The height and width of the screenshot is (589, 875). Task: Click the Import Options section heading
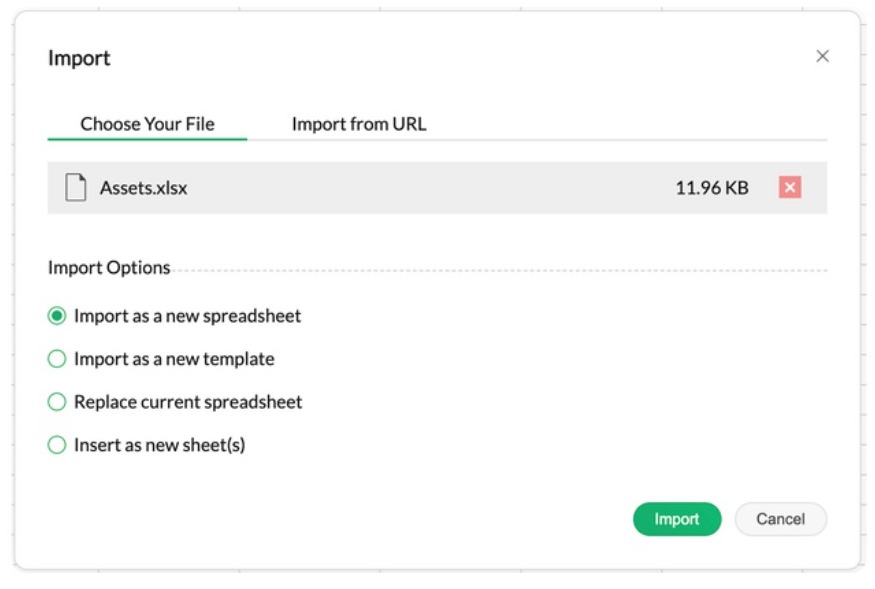[109, 268]
